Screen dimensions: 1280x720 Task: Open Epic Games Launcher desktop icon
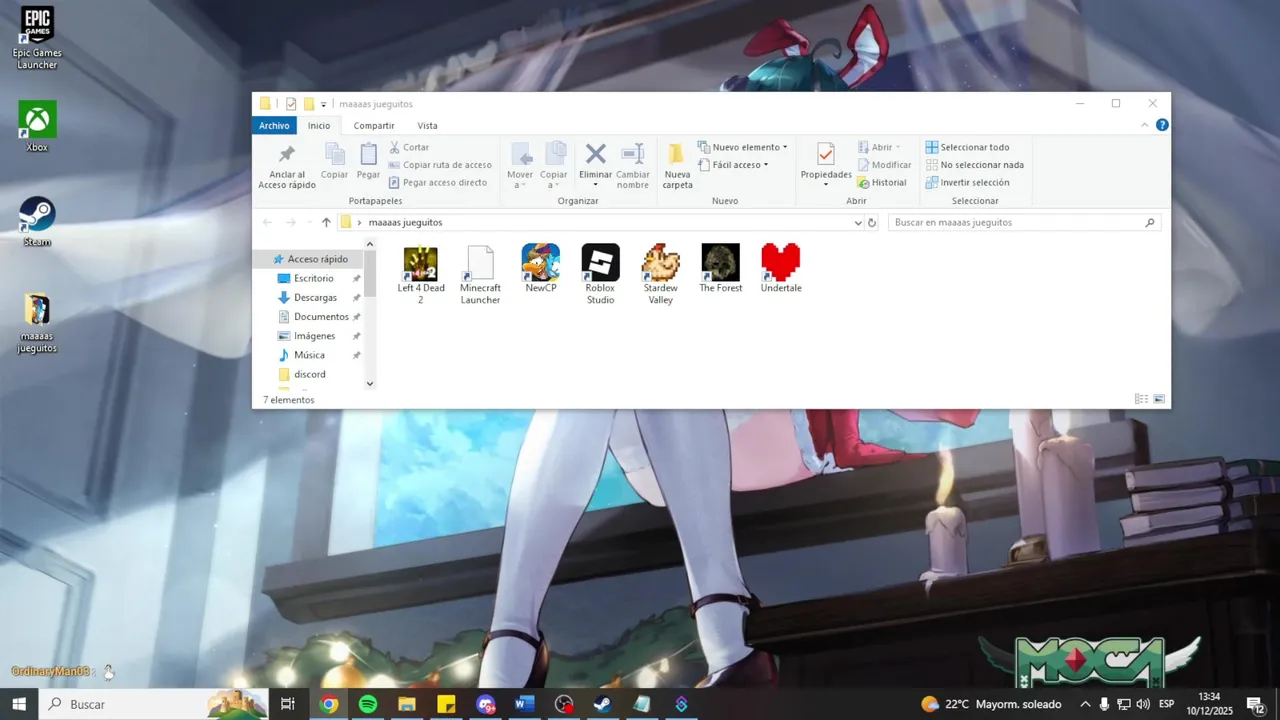point(37,38)
